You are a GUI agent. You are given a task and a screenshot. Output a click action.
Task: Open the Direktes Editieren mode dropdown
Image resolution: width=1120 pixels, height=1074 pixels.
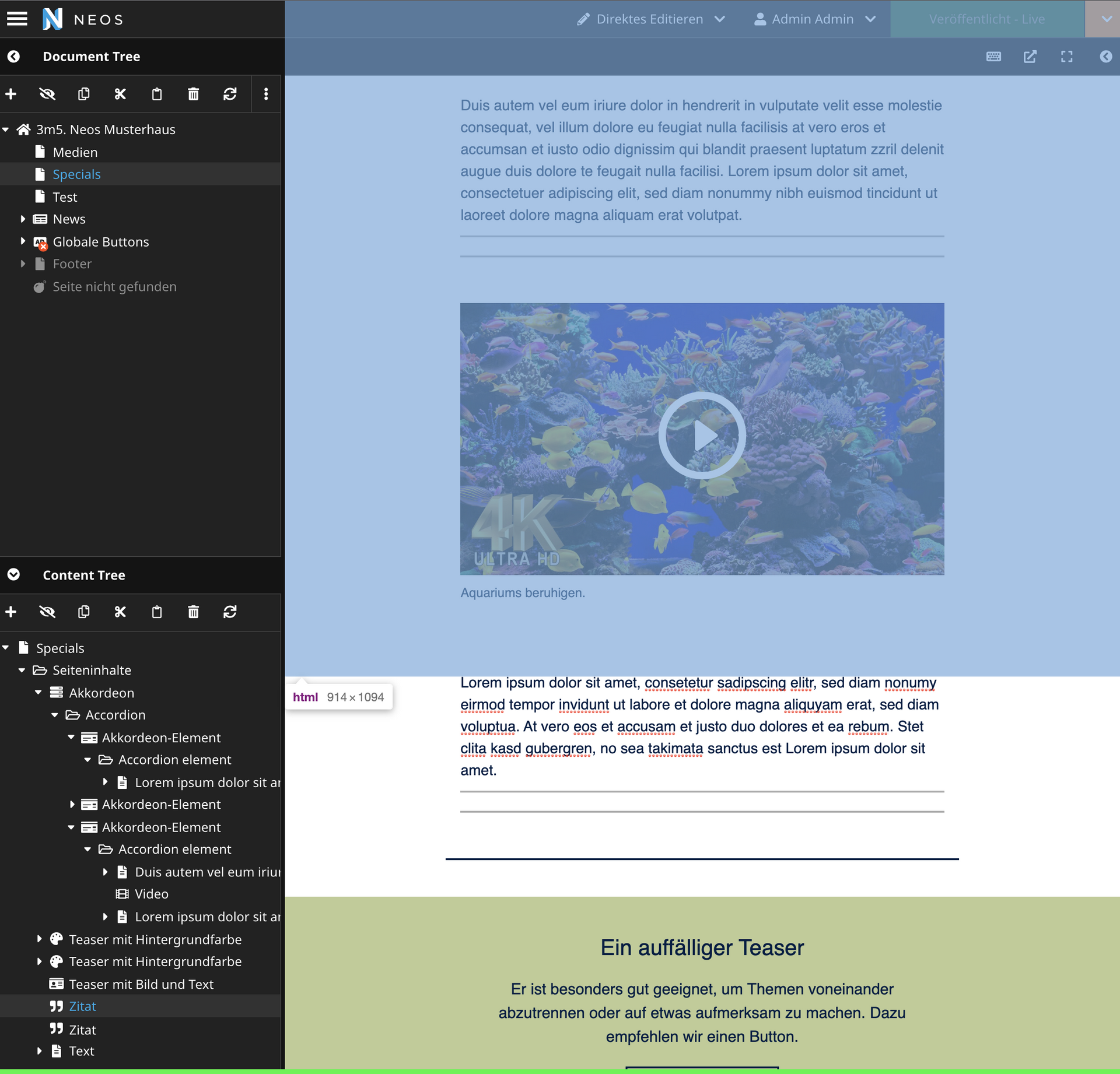[x=651, y=19]
